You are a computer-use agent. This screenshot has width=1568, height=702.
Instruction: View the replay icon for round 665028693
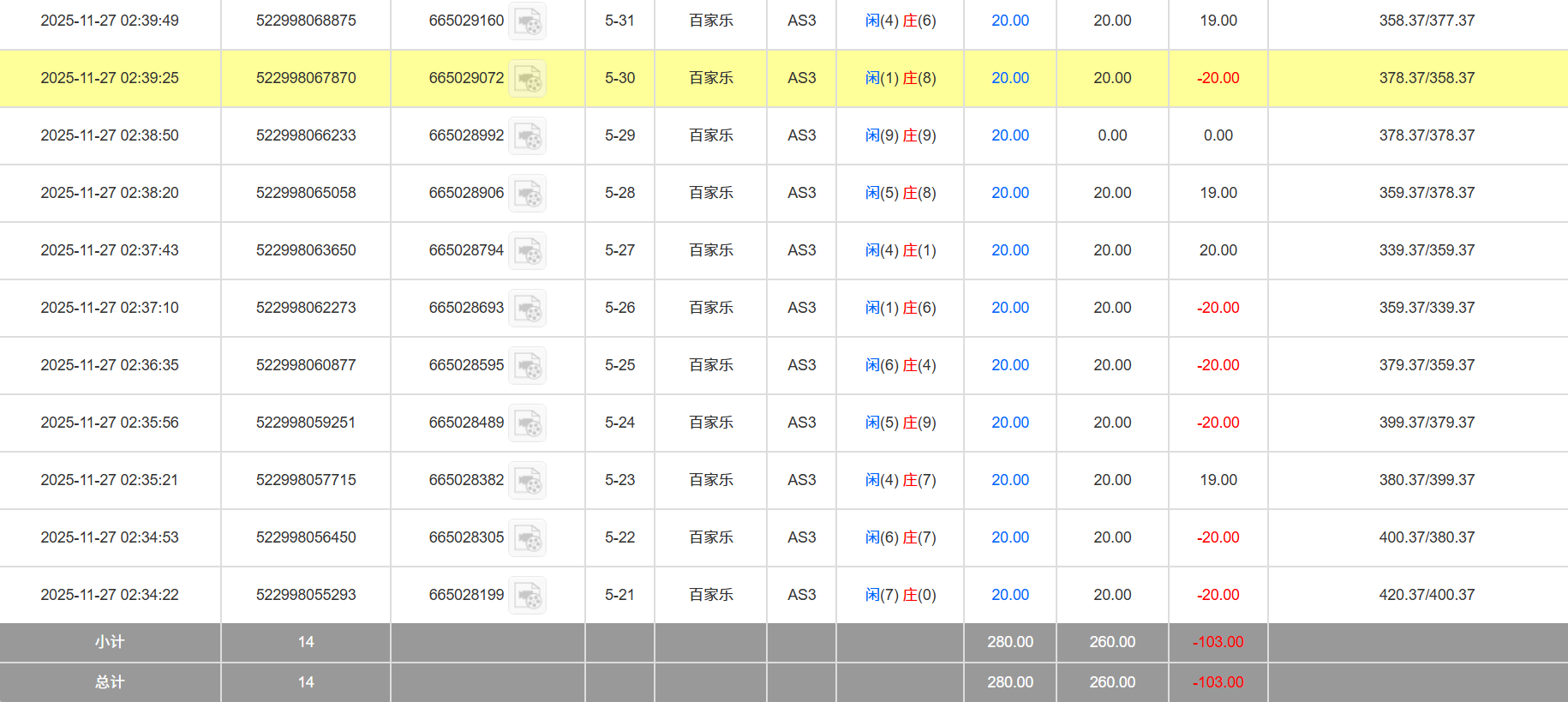[x=527, y=309]
